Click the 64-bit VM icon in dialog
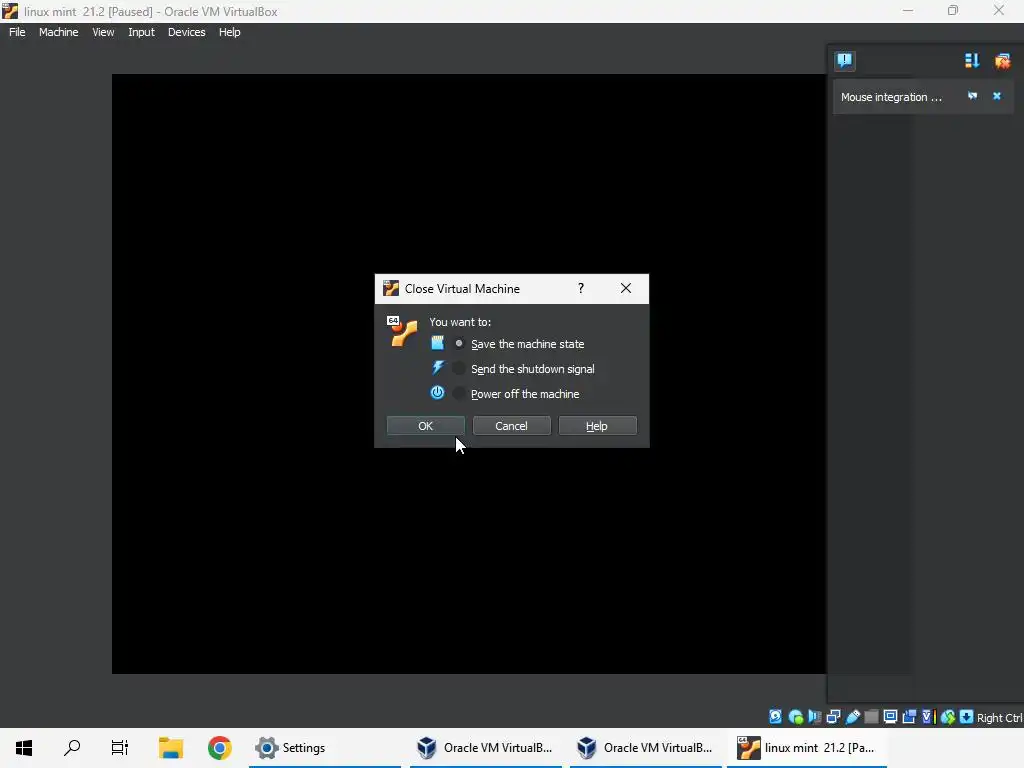The width and height of the screenshot is (1024, 768). click(402, 332)
